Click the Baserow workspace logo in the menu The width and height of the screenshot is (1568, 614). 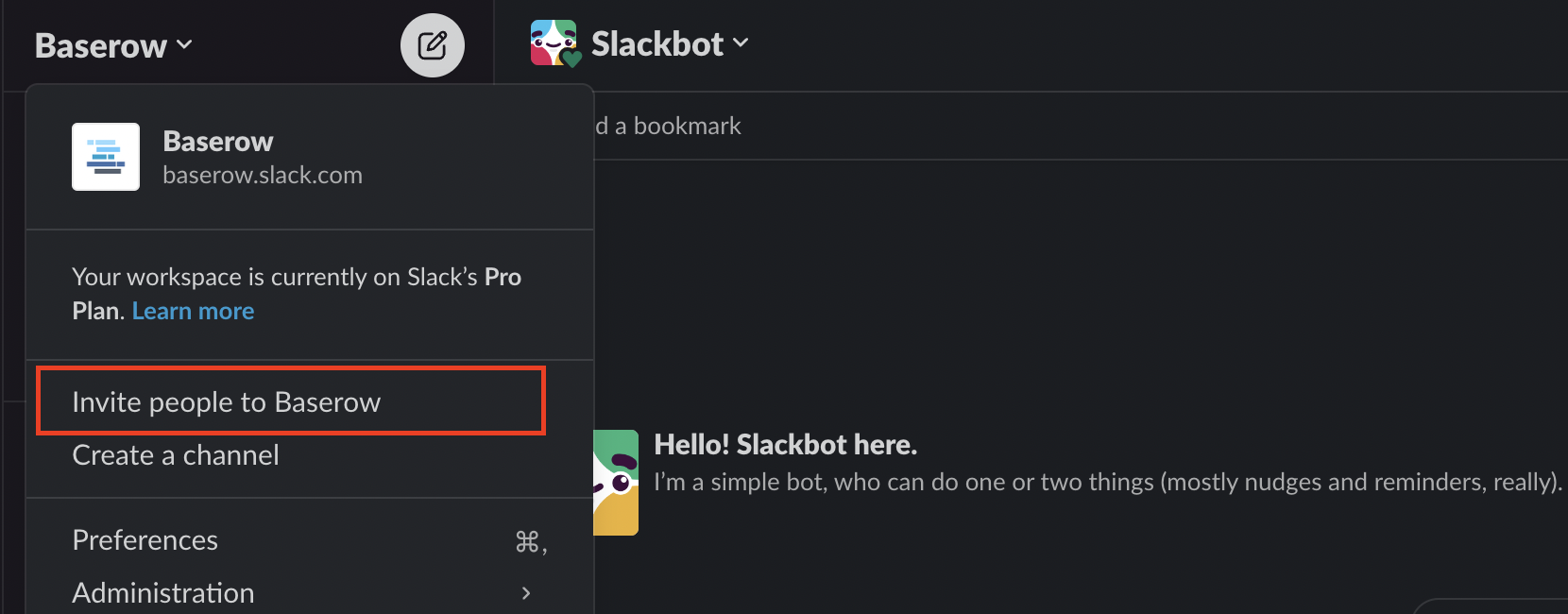click(106, 157)
